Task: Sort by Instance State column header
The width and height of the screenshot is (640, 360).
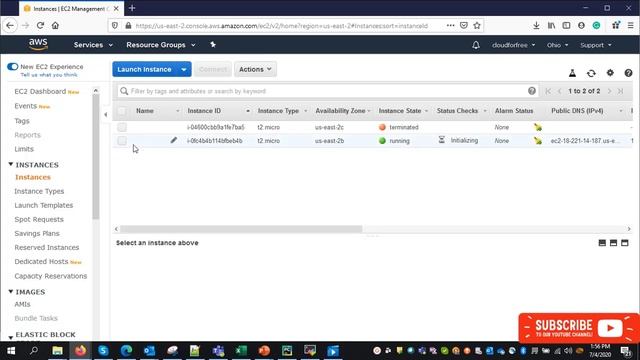Action: [x=400, y=111]
